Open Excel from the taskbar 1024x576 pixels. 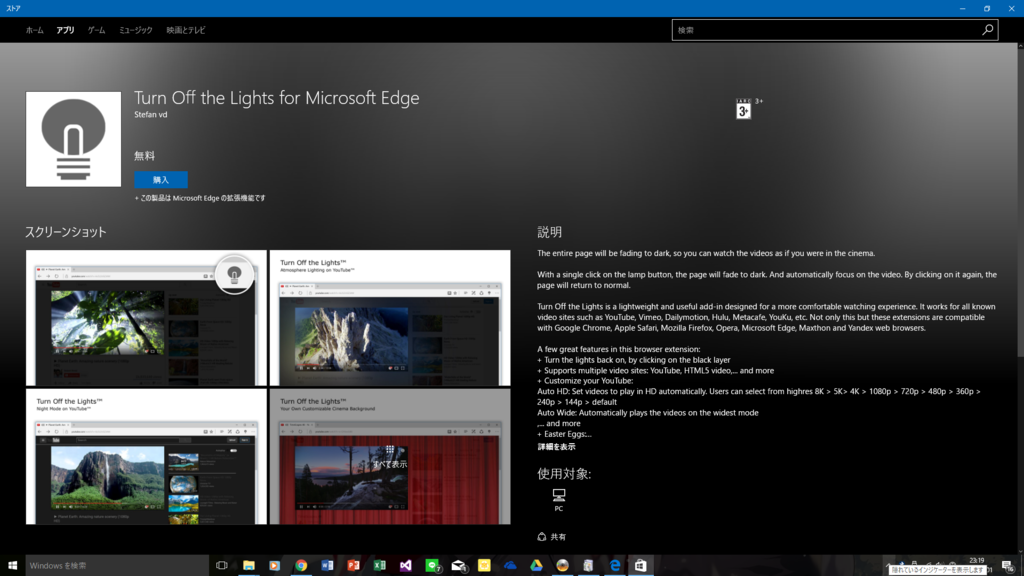pyautogui.click(x=379, y=566)
